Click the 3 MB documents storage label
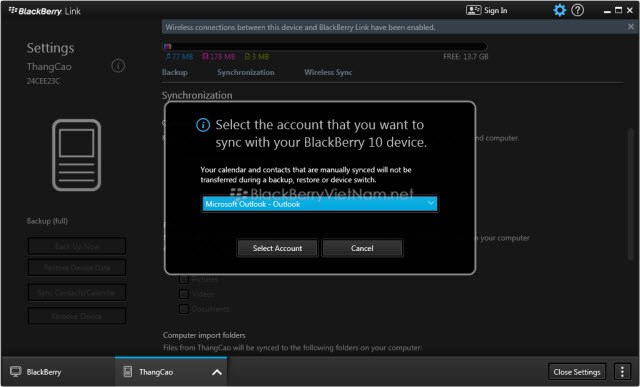Image resolution: width=640 pixels, height=387 pixels. pyautogui.click(x=257, y=56)
